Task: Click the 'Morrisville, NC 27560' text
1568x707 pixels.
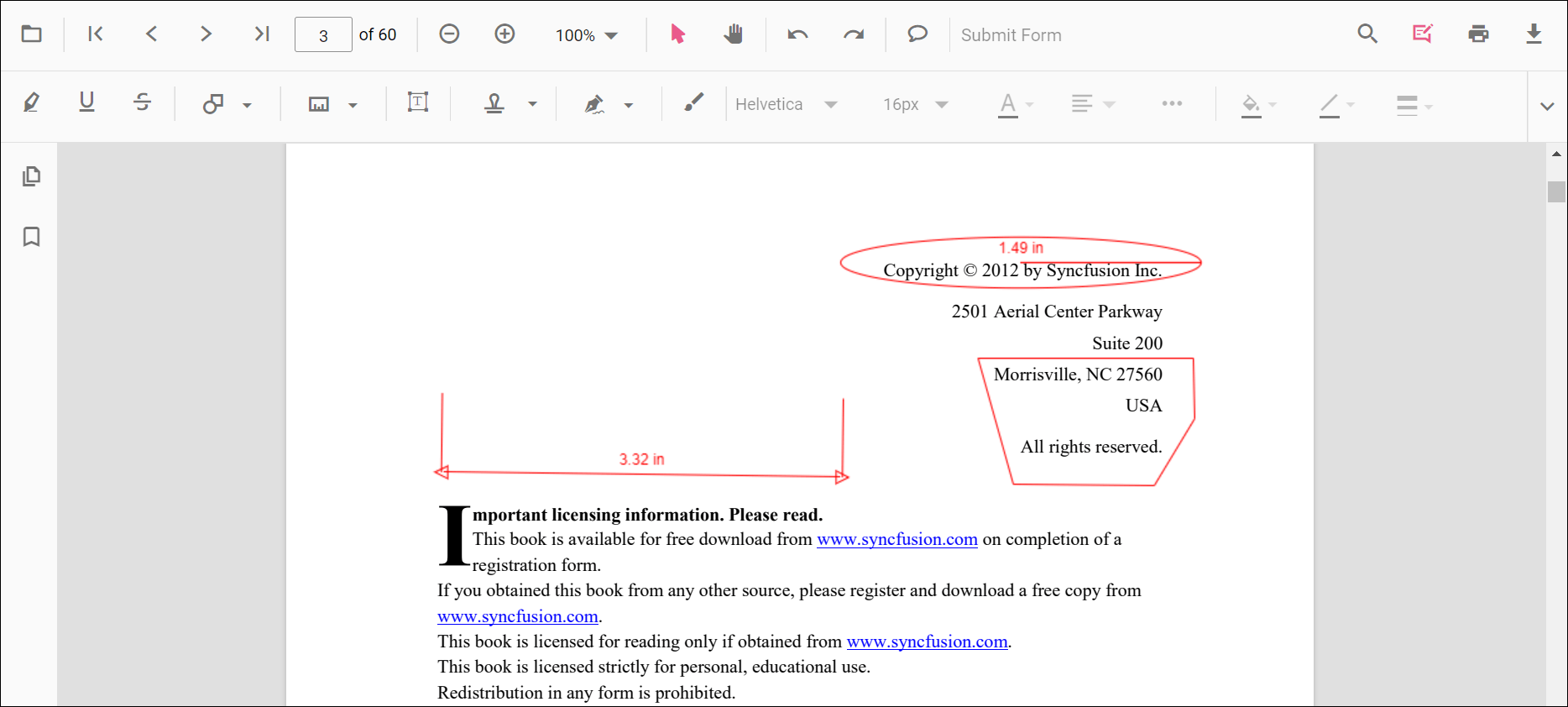Action: coord(1078,374)
